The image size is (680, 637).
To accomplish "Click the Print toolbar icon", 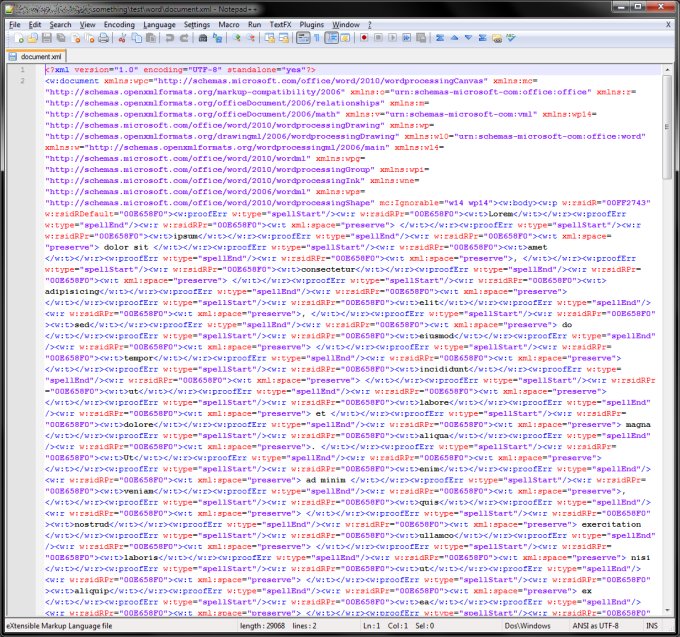I will pos(103,38).
